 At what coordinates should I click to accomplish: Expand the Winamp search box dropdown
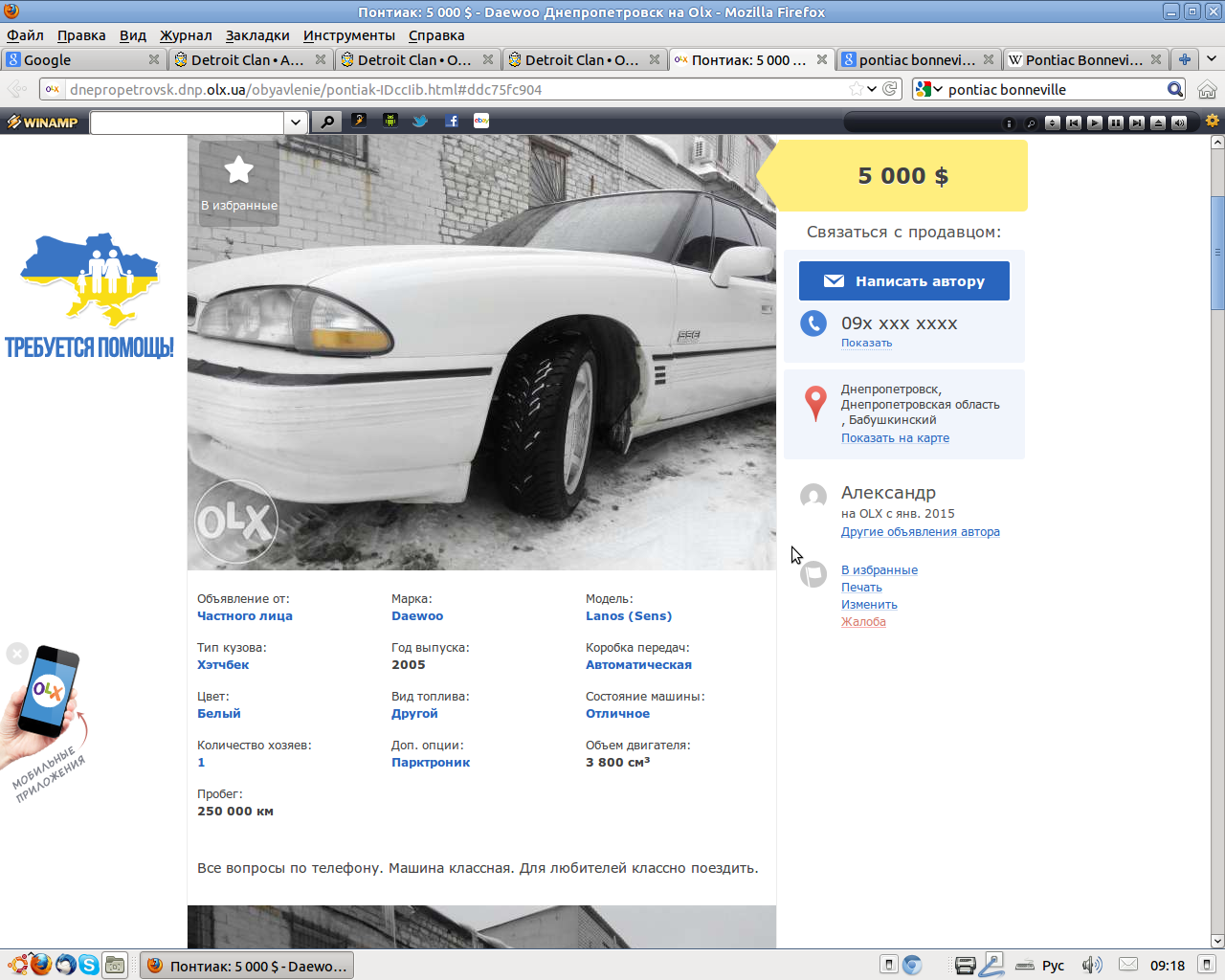pos(296,122)
